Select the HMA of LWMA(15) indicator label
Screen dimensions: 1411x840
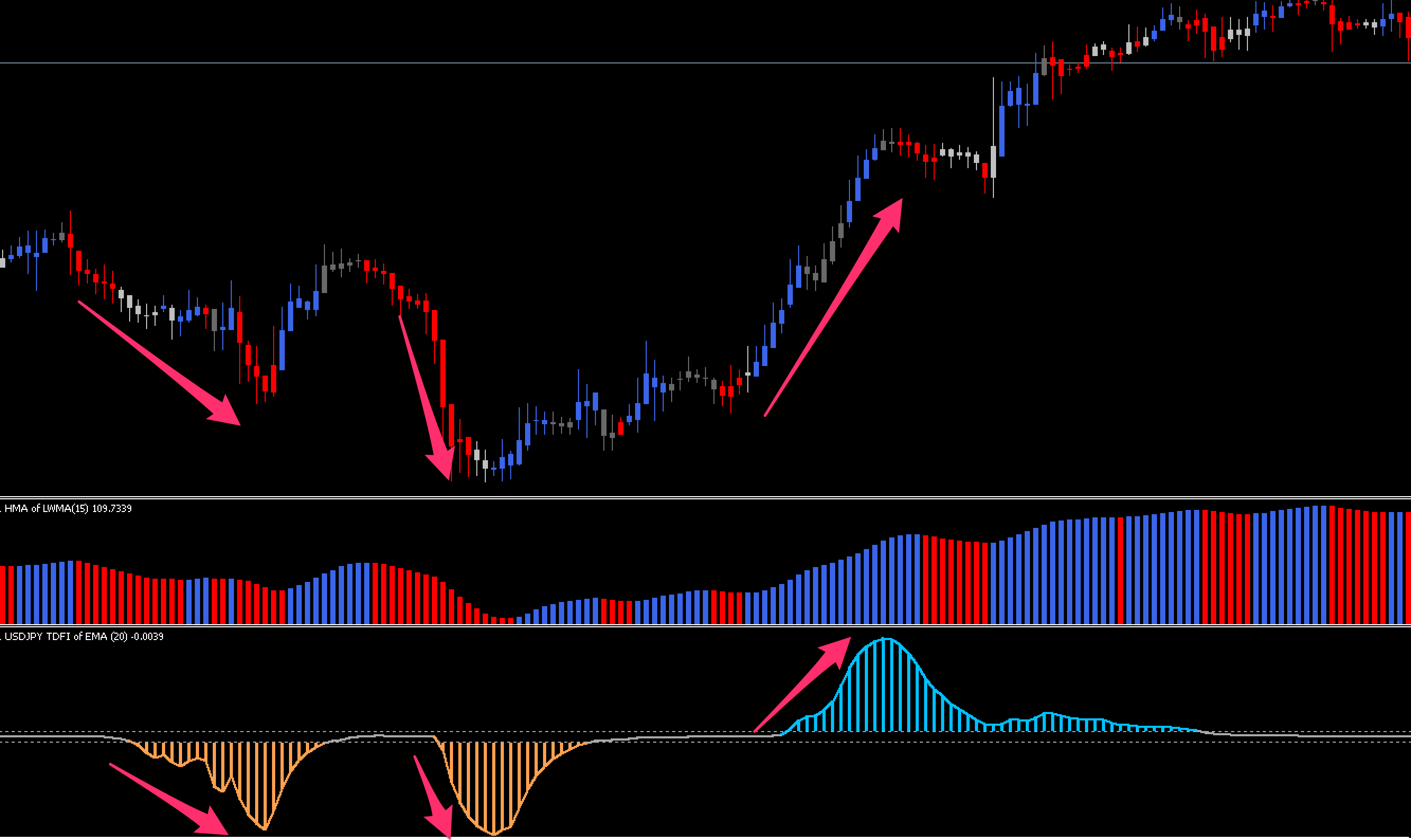68,508
